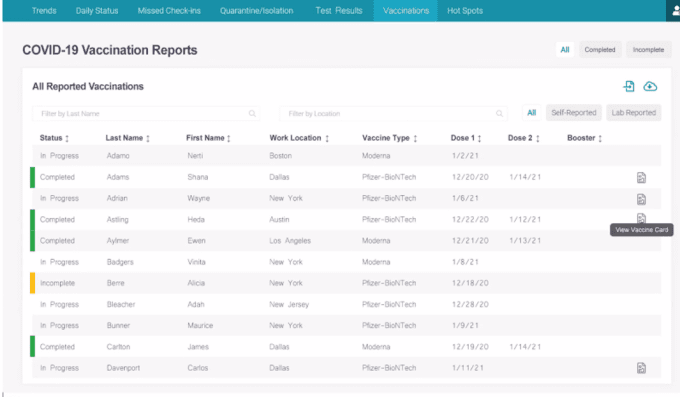The width and height of the screenshot is (680, 397).
Task: View vaccine card for Davenport row
Action: tap(641, 368)
